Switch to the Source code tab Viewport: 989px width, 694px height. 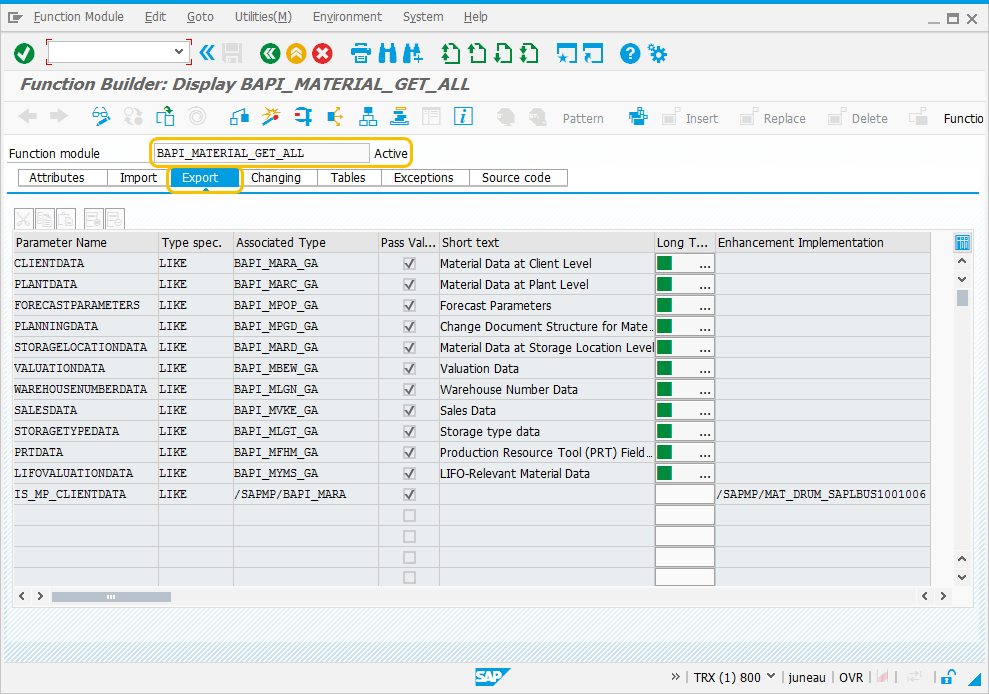[x=517, y=178]
